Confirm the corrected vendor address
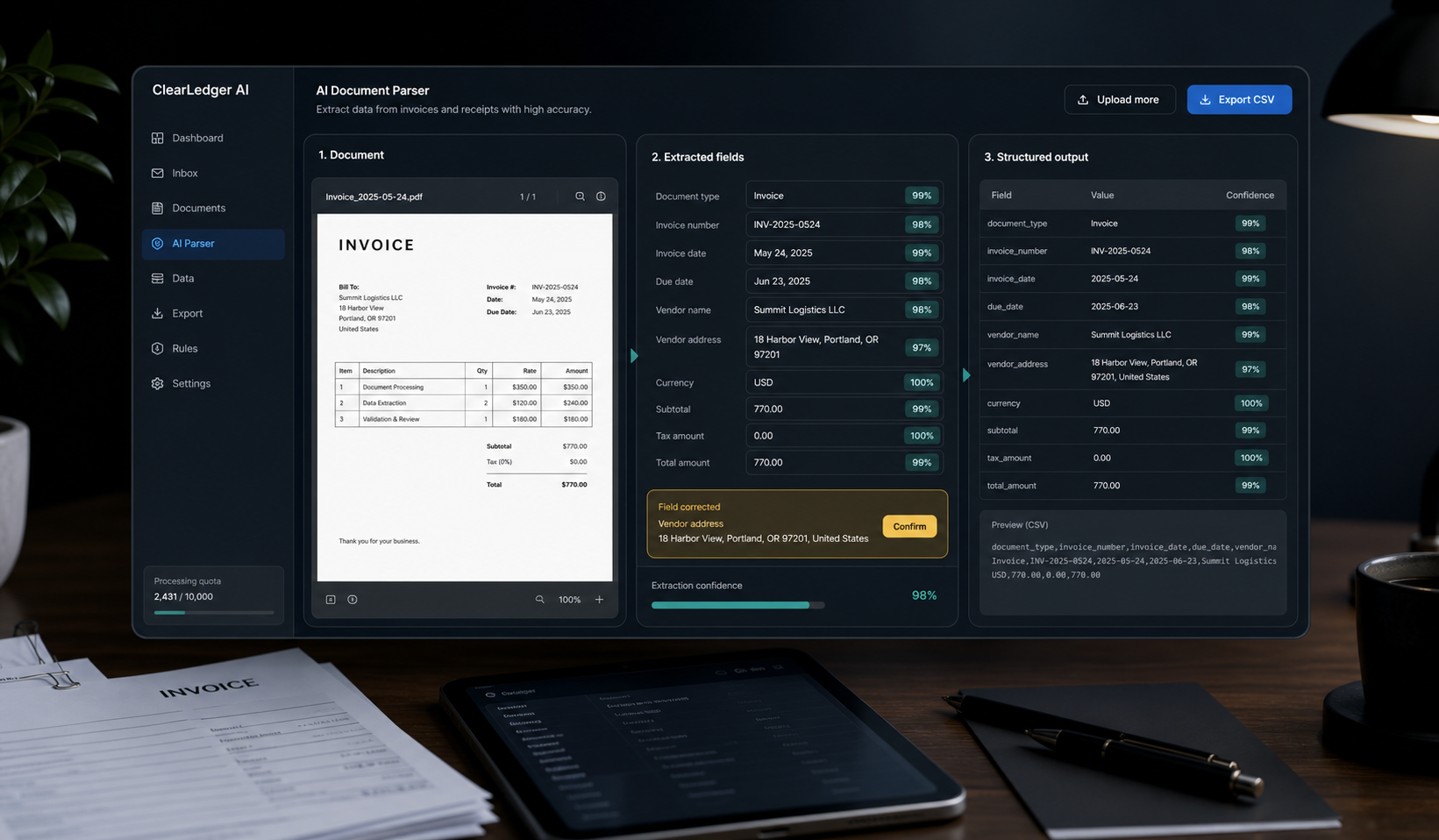This screenshot has height=840, width=1439. coord(909,526)
